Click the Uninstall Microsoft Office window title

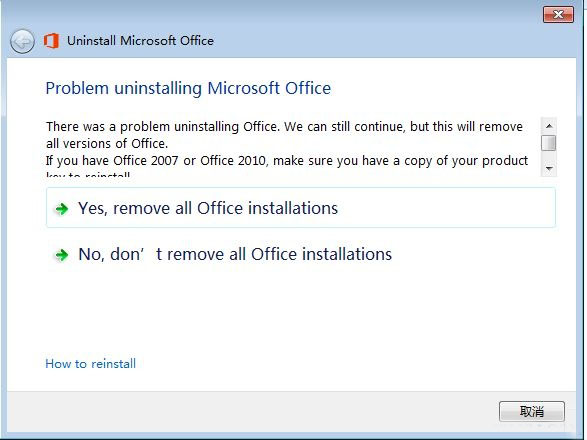(x=140, y=40)
